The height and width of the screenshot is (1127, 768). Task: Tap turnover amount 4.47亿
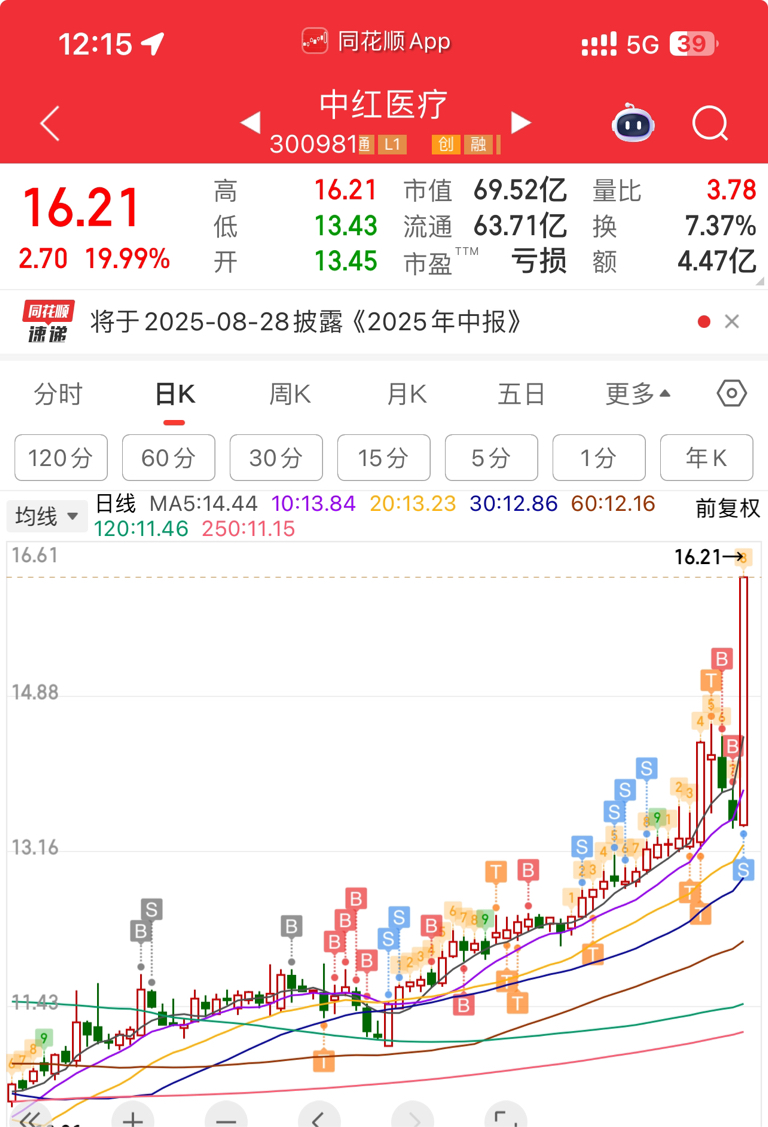tap(717, 261)
